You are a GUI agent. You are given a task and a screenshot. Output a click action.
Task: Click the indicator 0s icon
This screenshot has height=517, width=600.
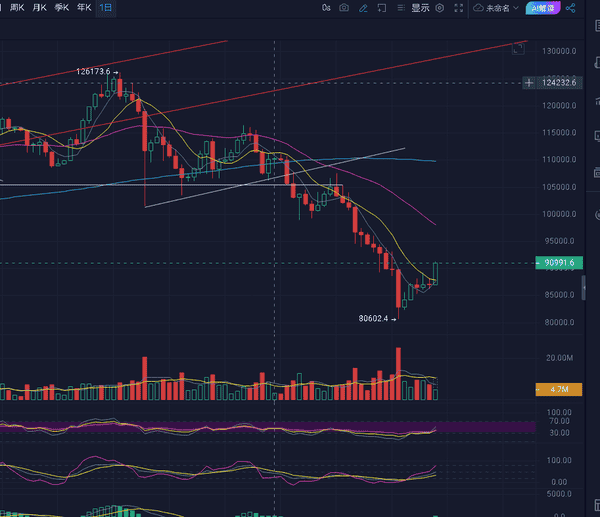pyautogui.click(x=325, y=7)
